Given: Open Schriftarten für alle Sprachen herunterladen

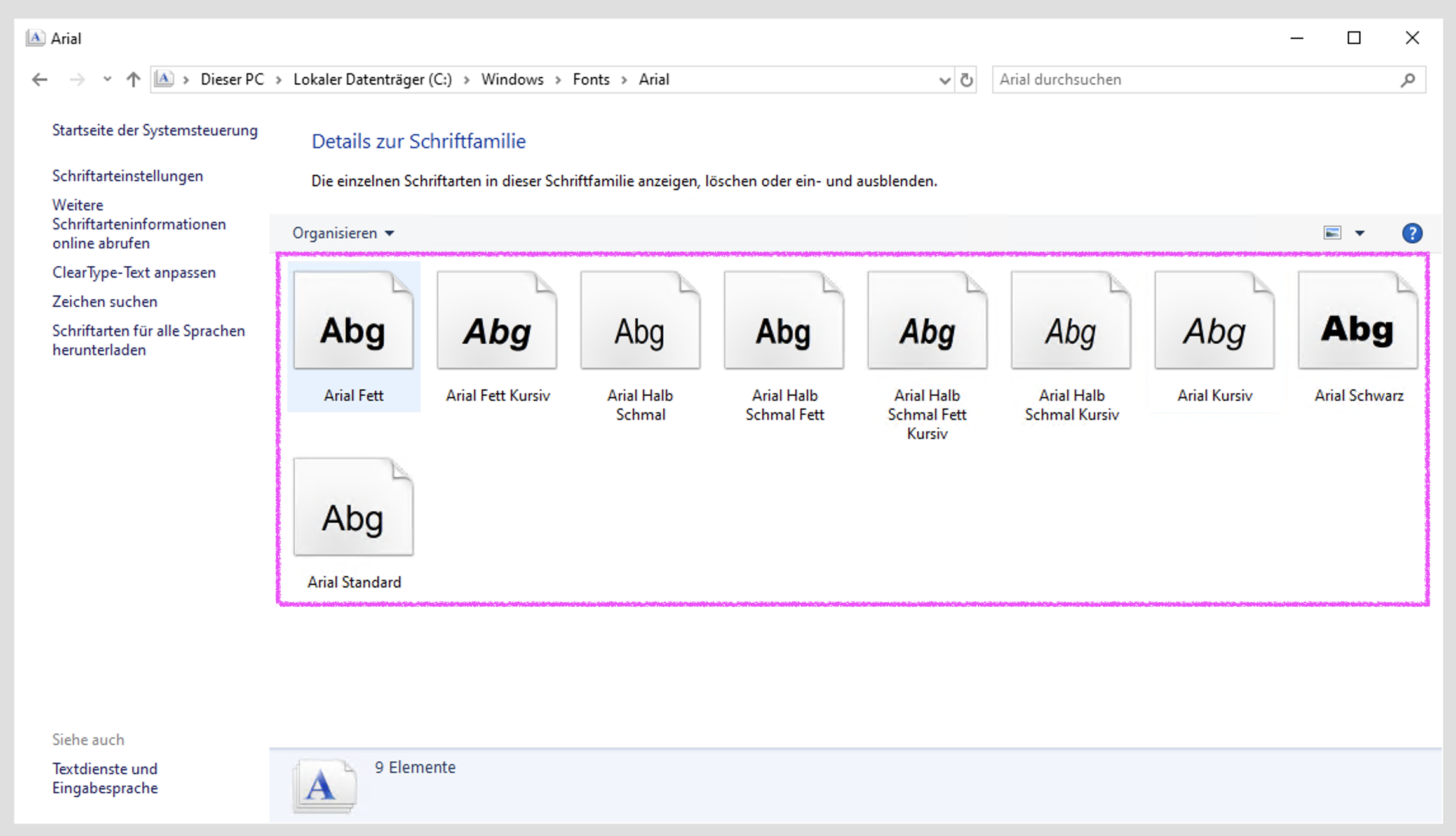Looking at the screenshot, I should 149,340.
